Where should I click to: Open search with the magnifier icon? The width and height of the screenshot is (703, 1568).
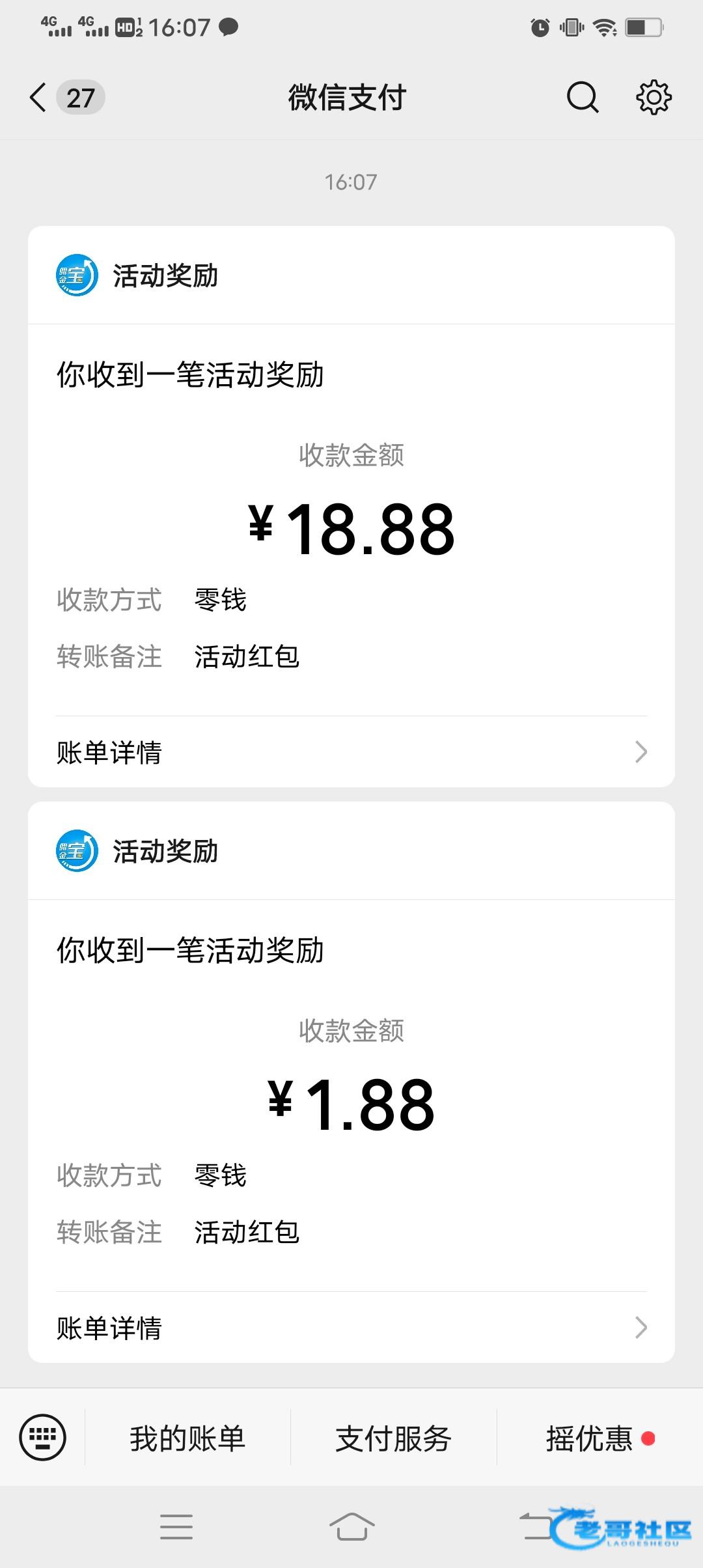(582, 98)
